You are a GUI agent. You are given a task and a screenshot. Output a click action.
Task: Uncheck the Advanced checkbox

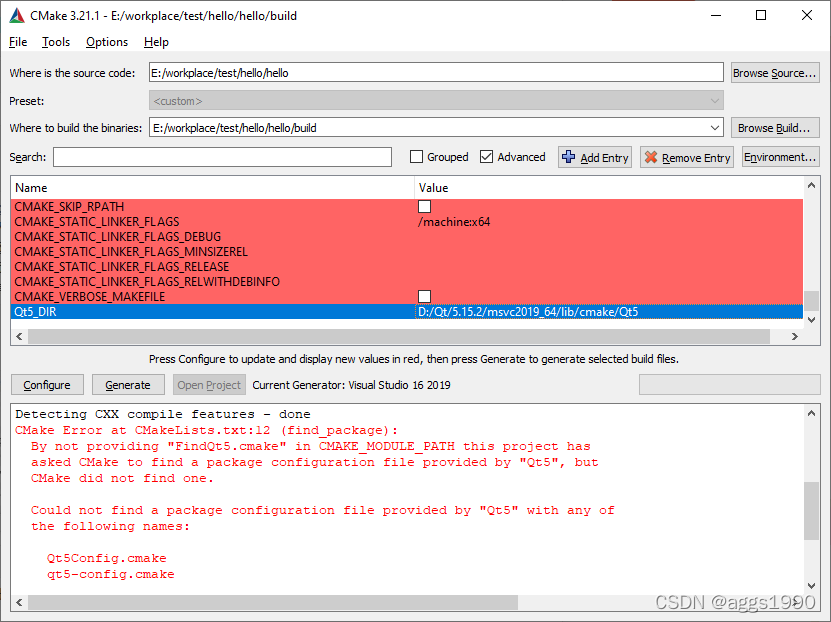pyautogui.click(x=486, y=157)
